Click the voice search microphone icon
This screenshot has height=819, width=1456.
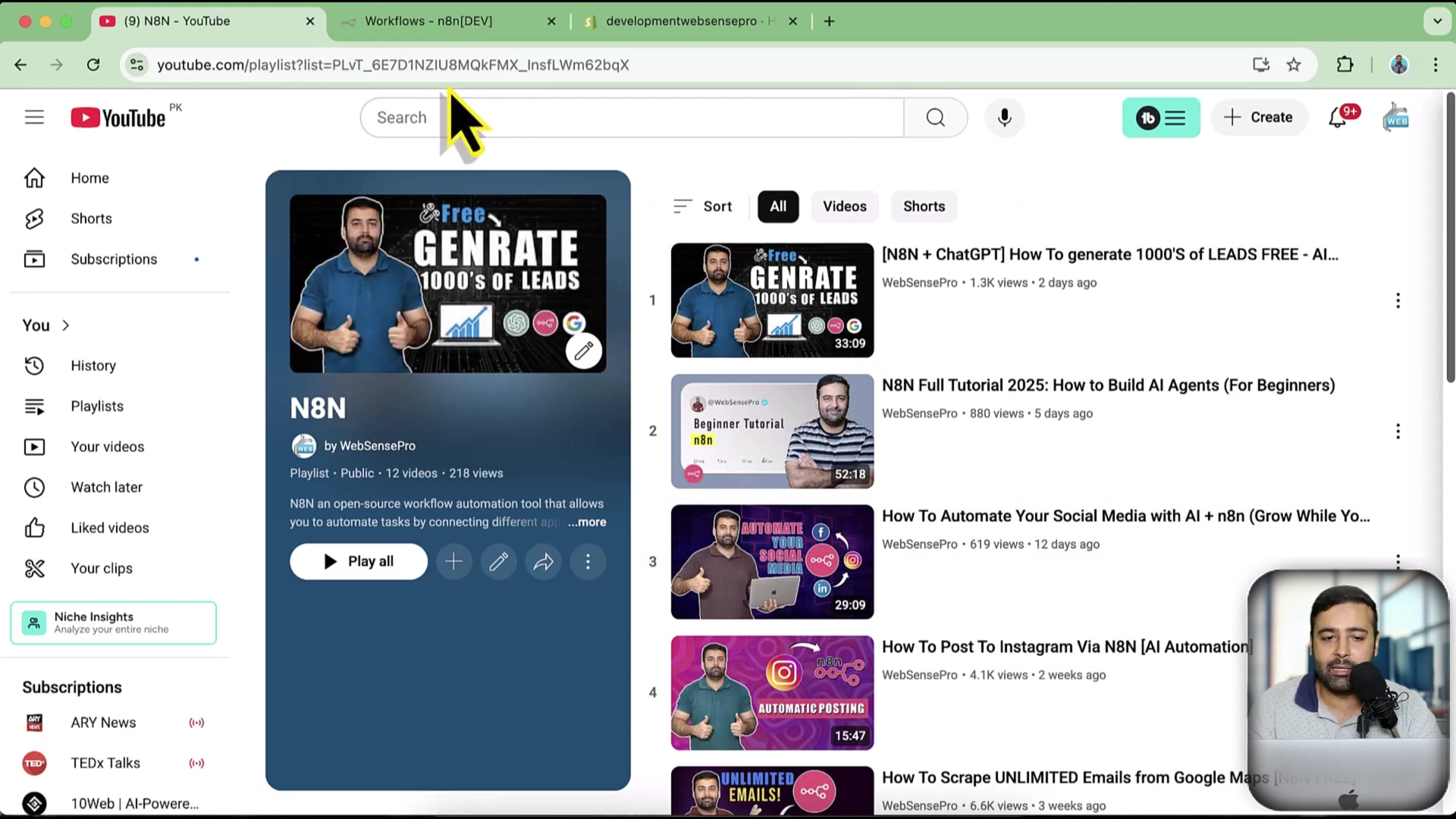[x=1004, y=118]
